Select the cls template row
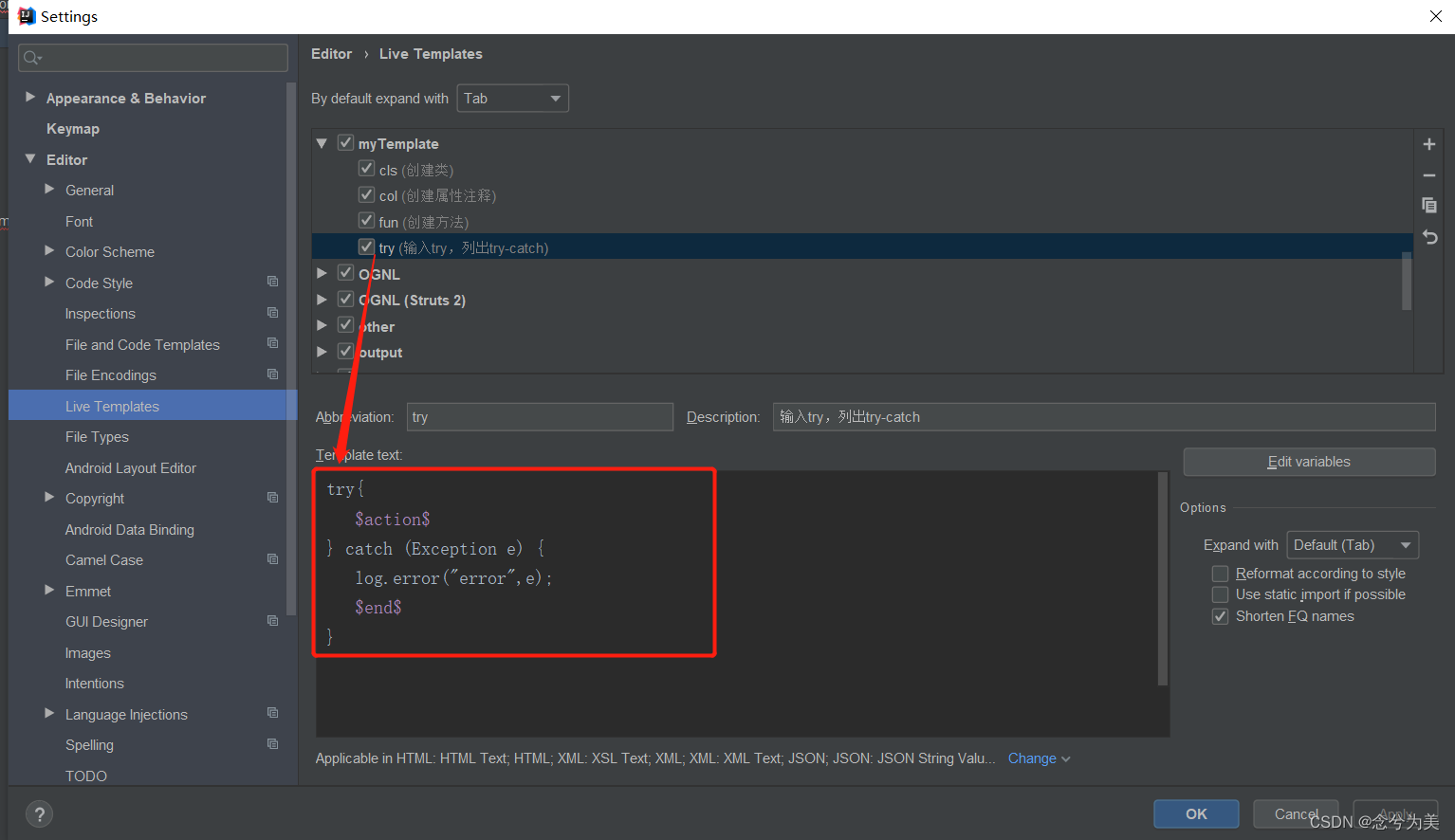The height and width of the screenshot is (840, 1455). pyautogui.click(x=862, y=170)
